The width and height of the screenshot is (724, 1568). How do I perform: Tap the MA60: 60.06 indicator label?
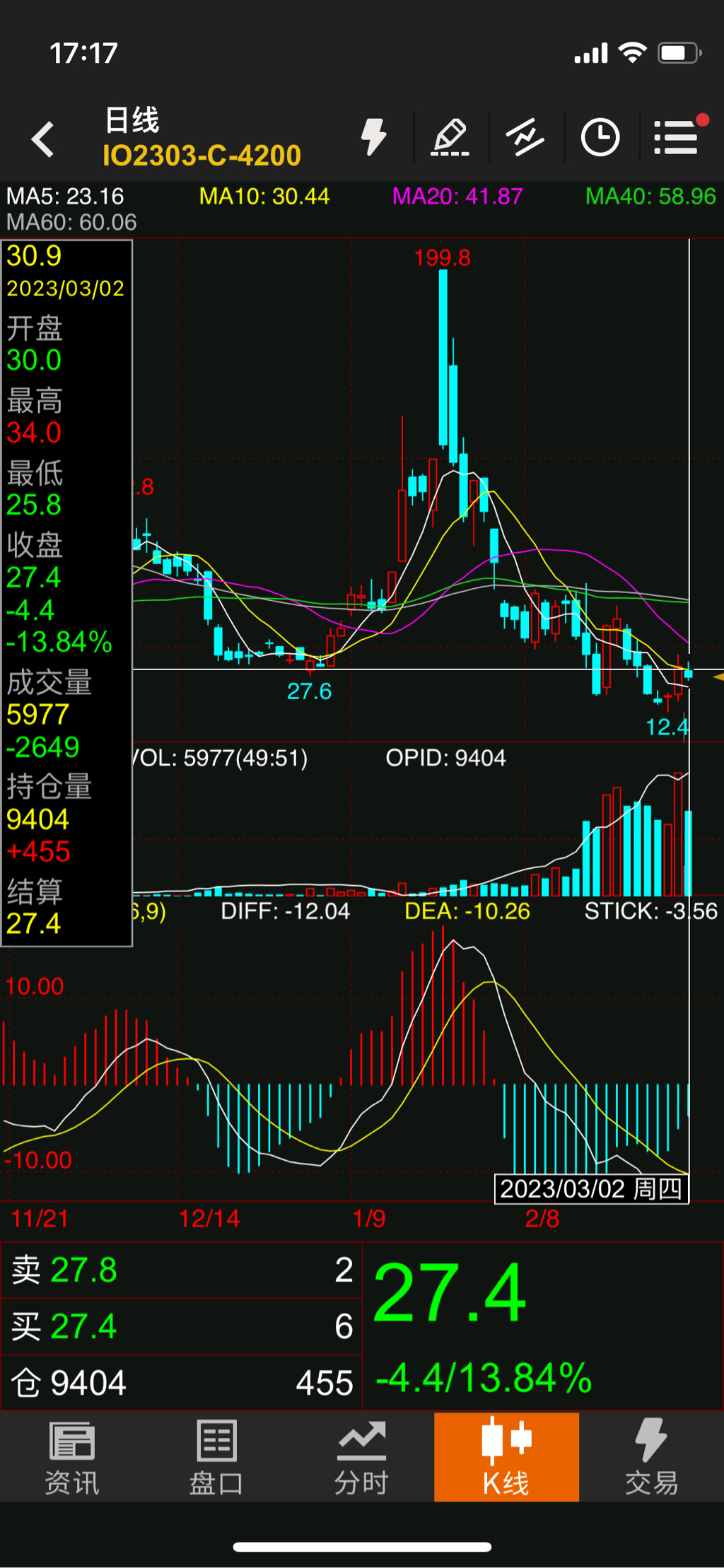coord(71,222)
